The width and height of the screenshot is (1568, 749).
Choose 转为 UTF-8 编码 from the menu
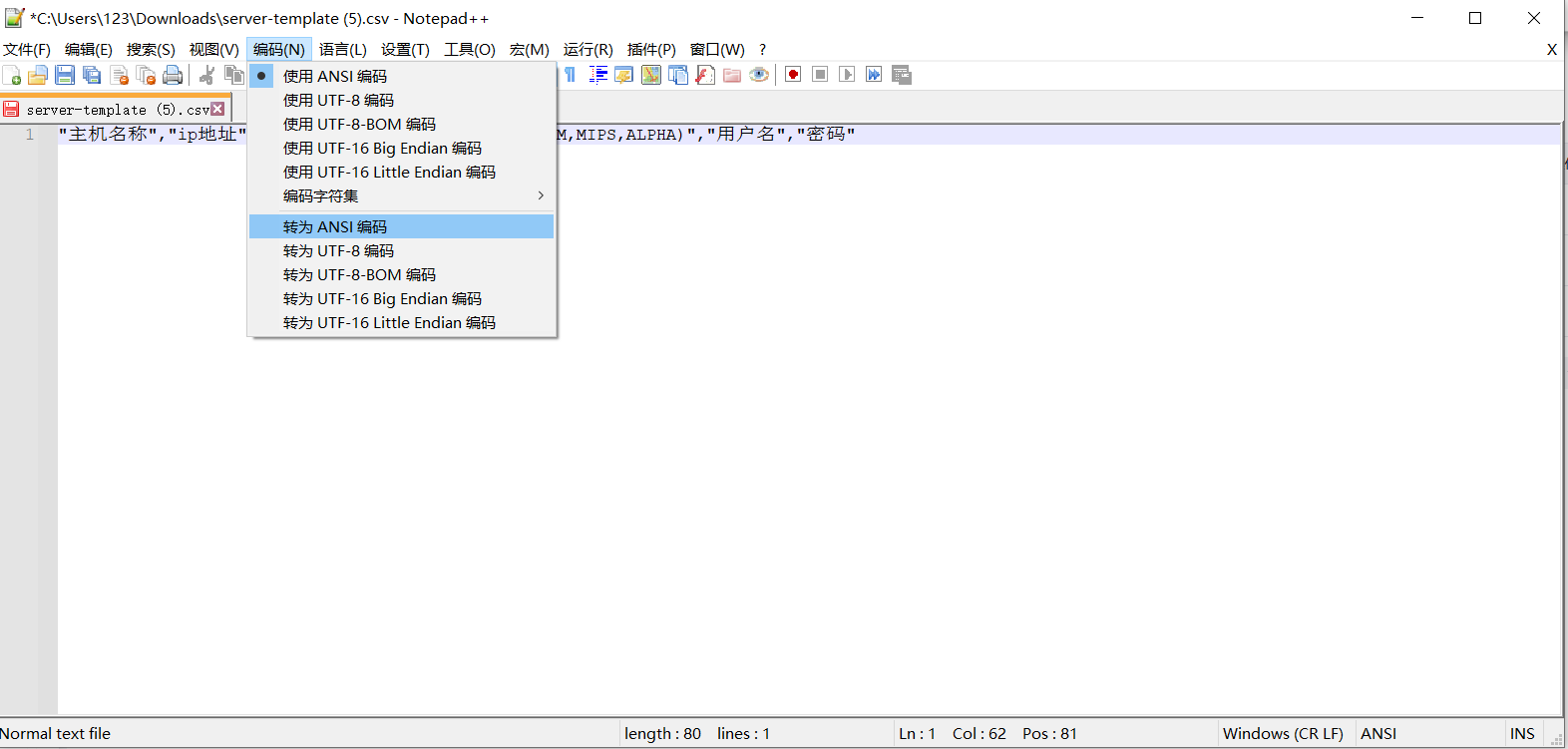point(338,251)
